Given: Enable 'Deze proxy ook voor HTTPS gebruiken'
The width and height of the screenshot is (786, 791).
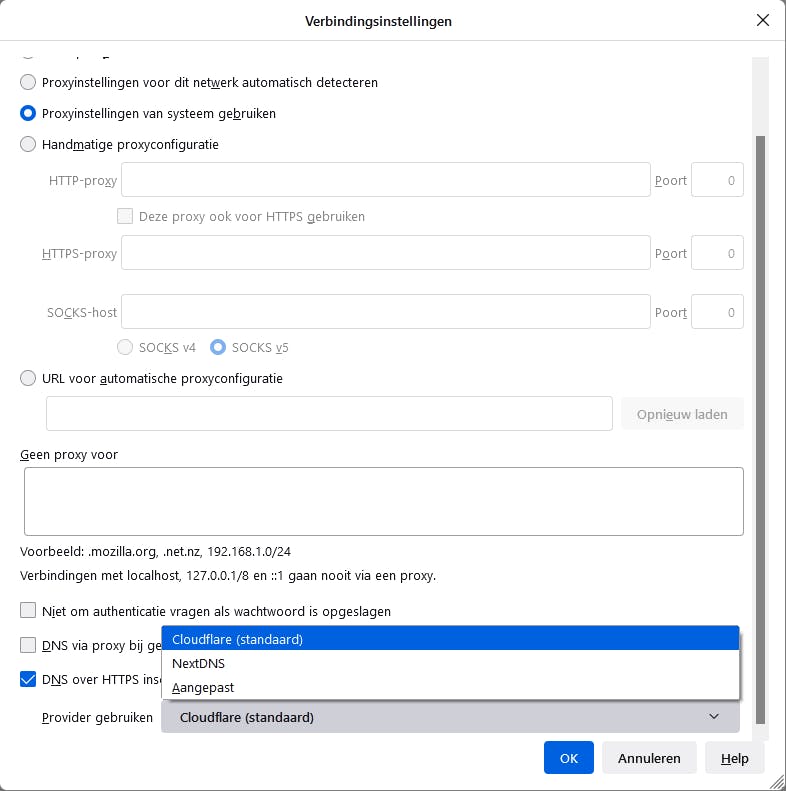Looking at the screenshot, I should (x=125, y=216).
